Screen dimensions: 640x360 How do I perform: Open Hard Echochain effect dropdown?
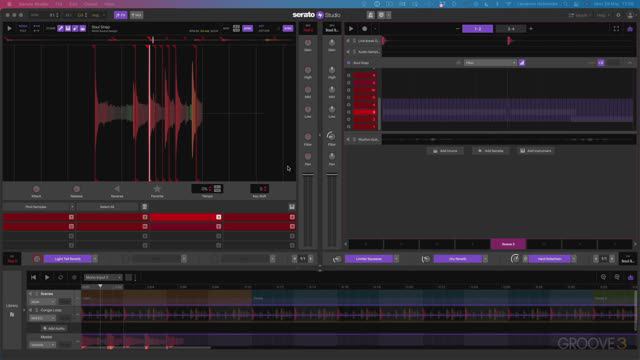(573, 259)
